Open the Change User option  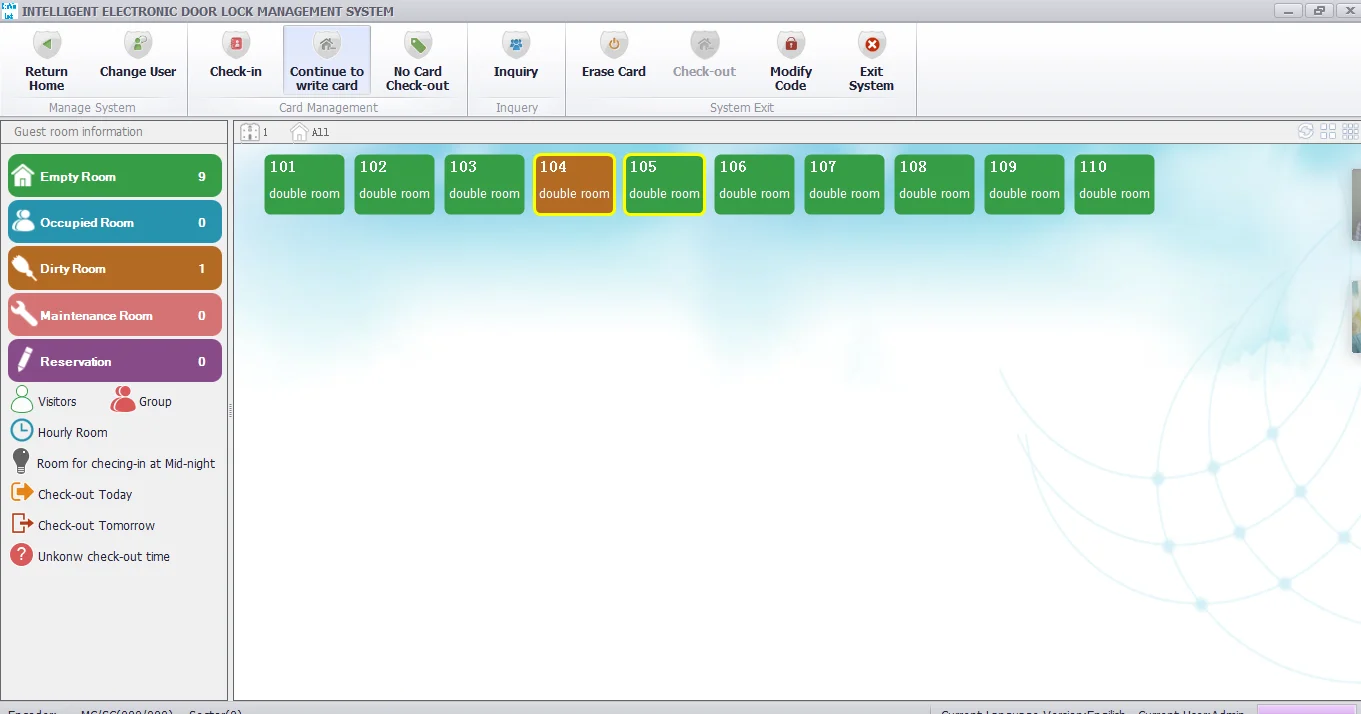(x=138, y=45)
